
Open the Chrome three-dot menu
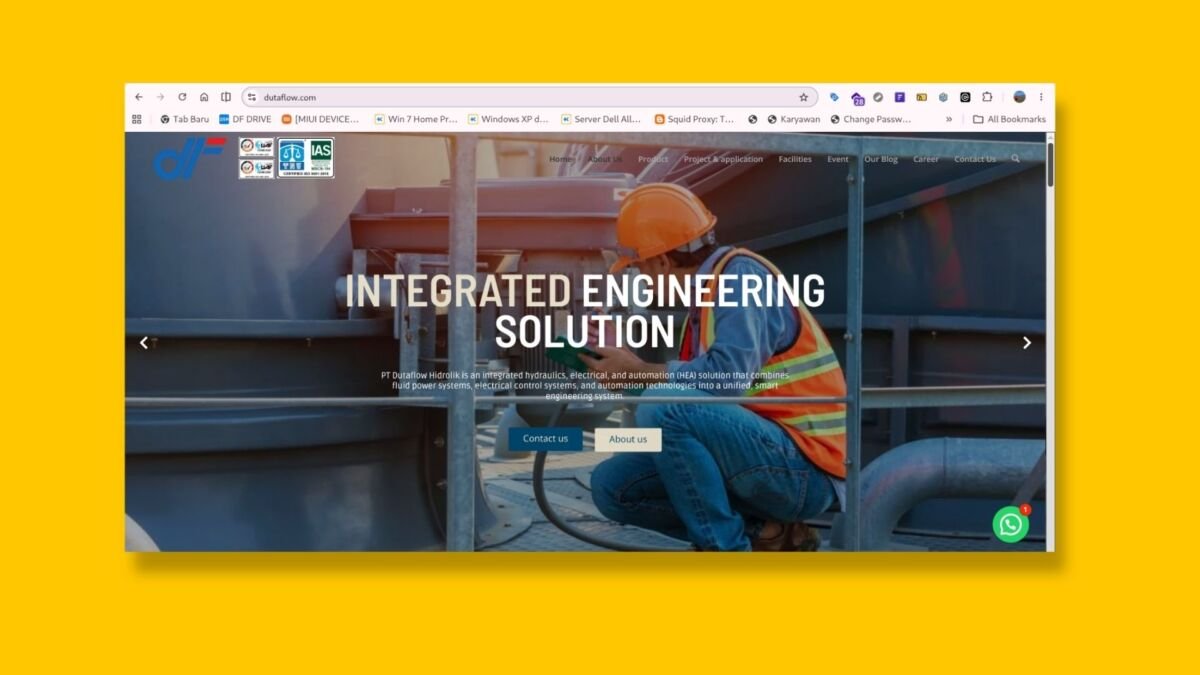(x=1041, y=97)
